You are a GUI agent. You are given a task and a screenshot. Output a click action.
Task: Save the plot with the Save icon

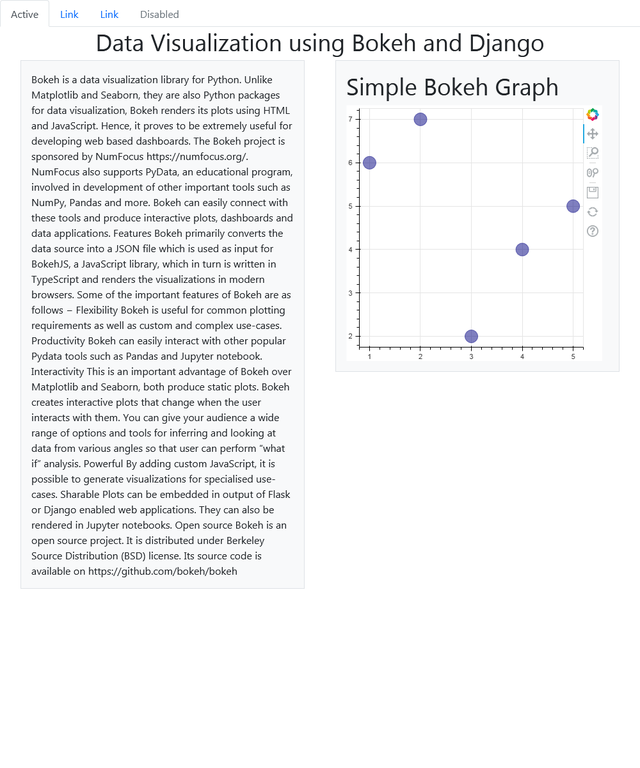click(592, 192)
